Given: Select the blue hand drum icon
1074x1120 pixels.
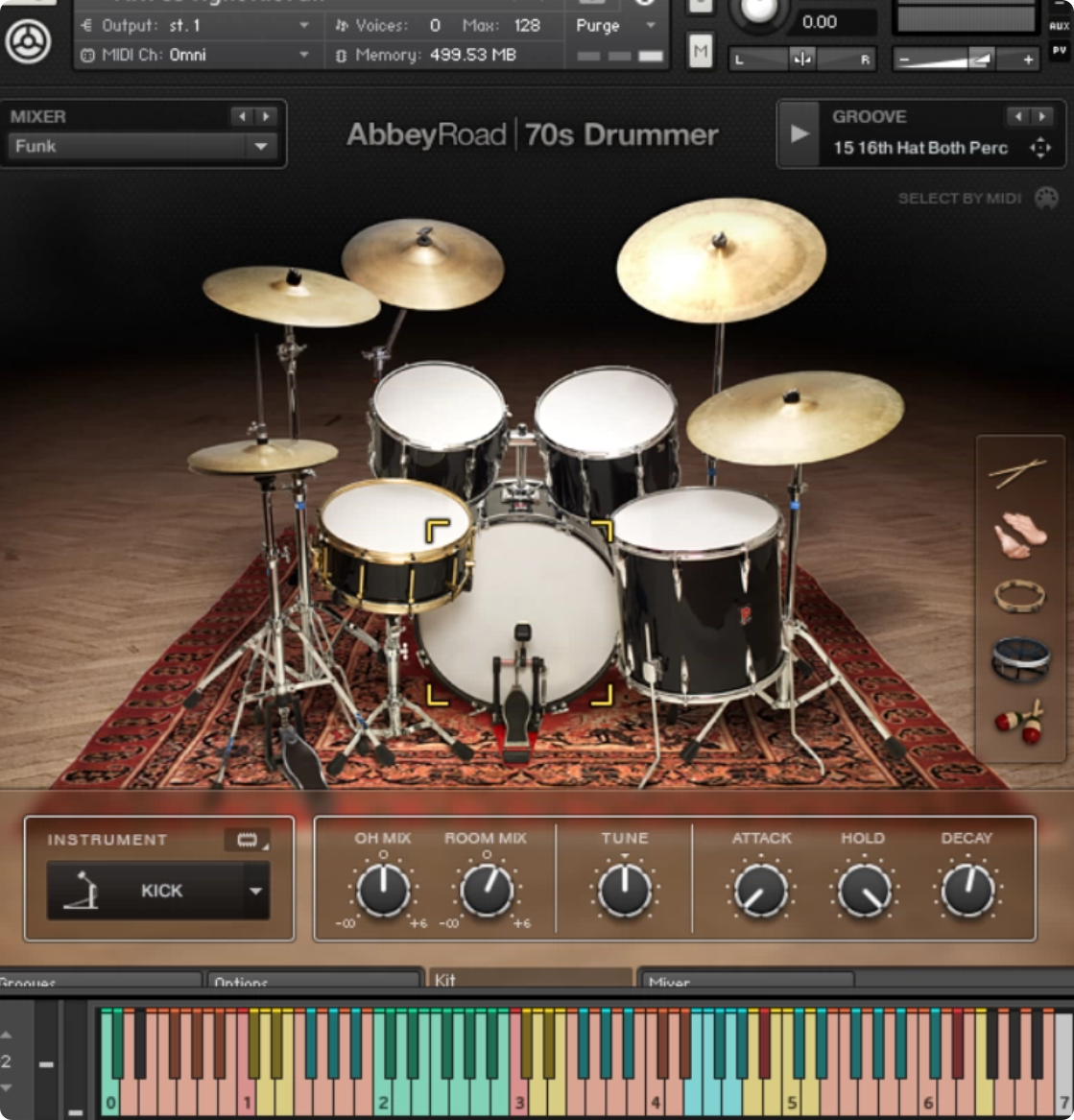Looking at the screenshot, I should pos(1020,657).
